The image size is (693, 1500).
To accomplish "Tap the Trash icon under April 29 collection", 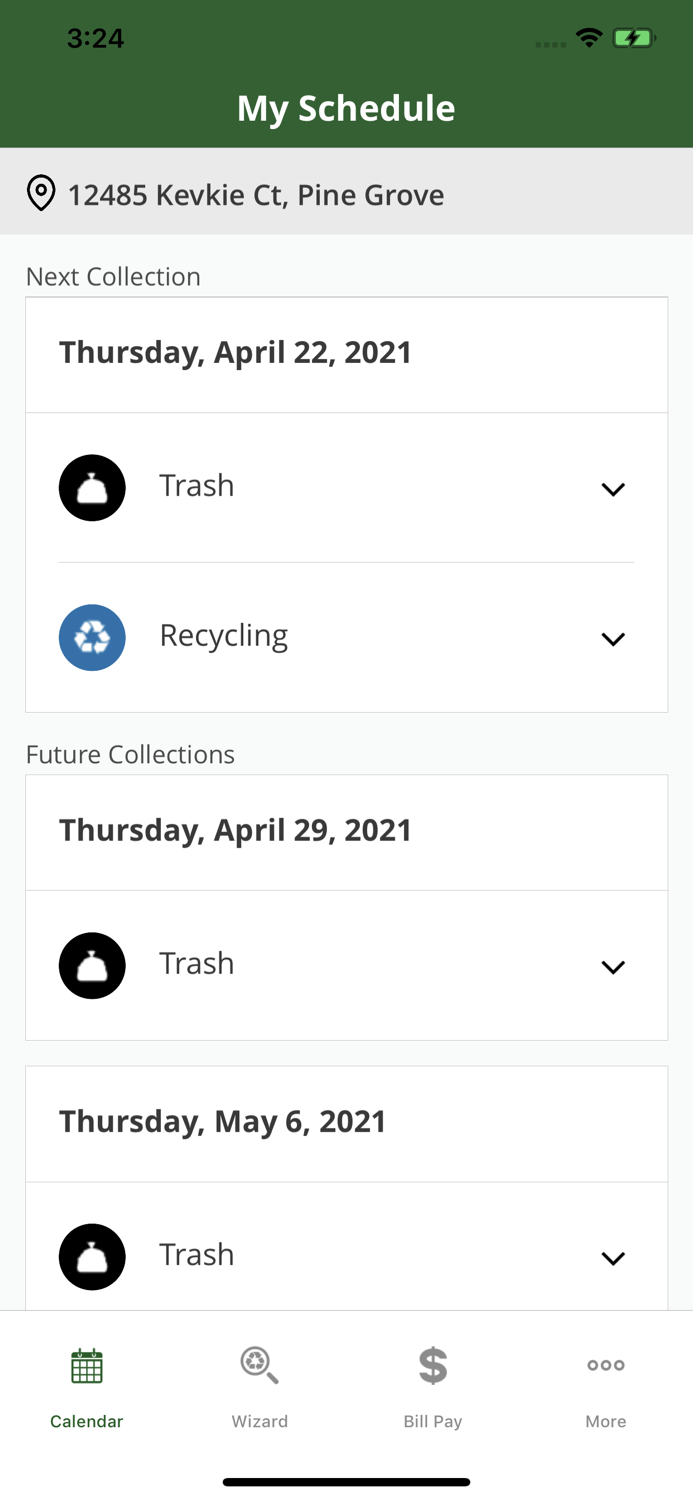I will 92,965.
